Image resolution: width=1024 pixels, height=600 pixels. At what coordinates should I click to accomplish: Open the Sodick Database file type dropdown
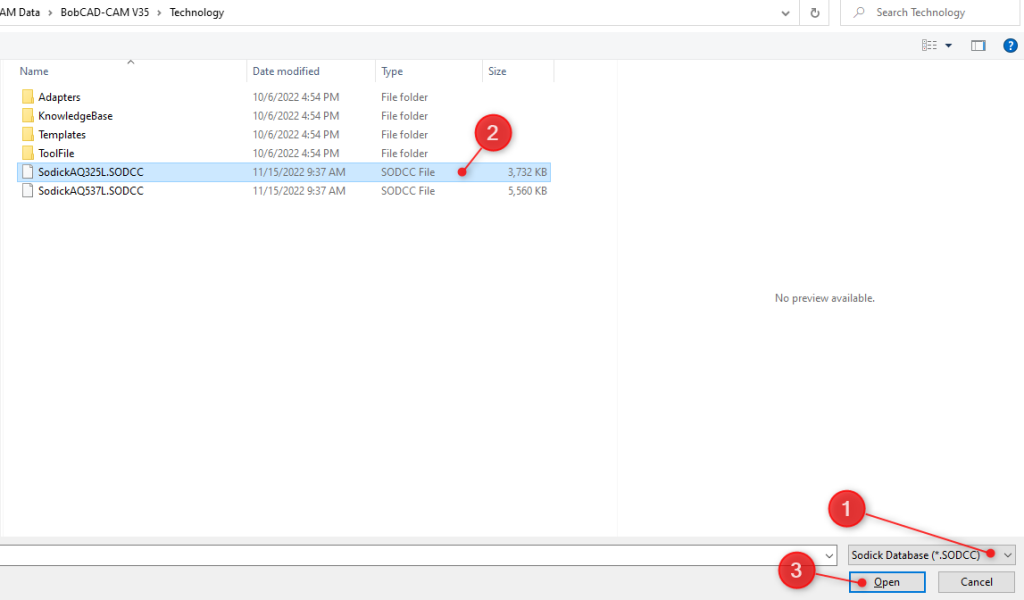[1007, 555]
